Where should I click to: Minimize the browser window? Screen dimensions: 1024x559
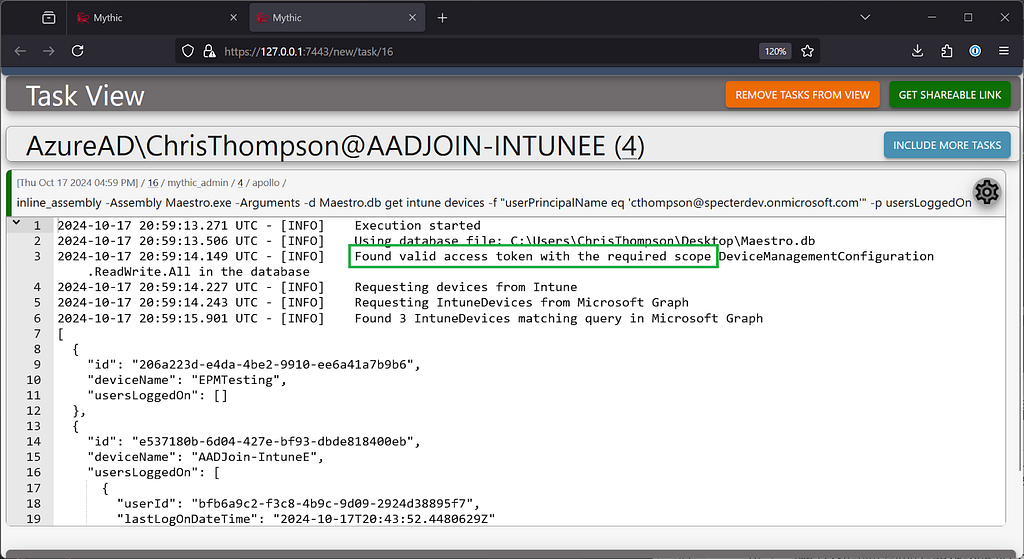pos(932,18)
